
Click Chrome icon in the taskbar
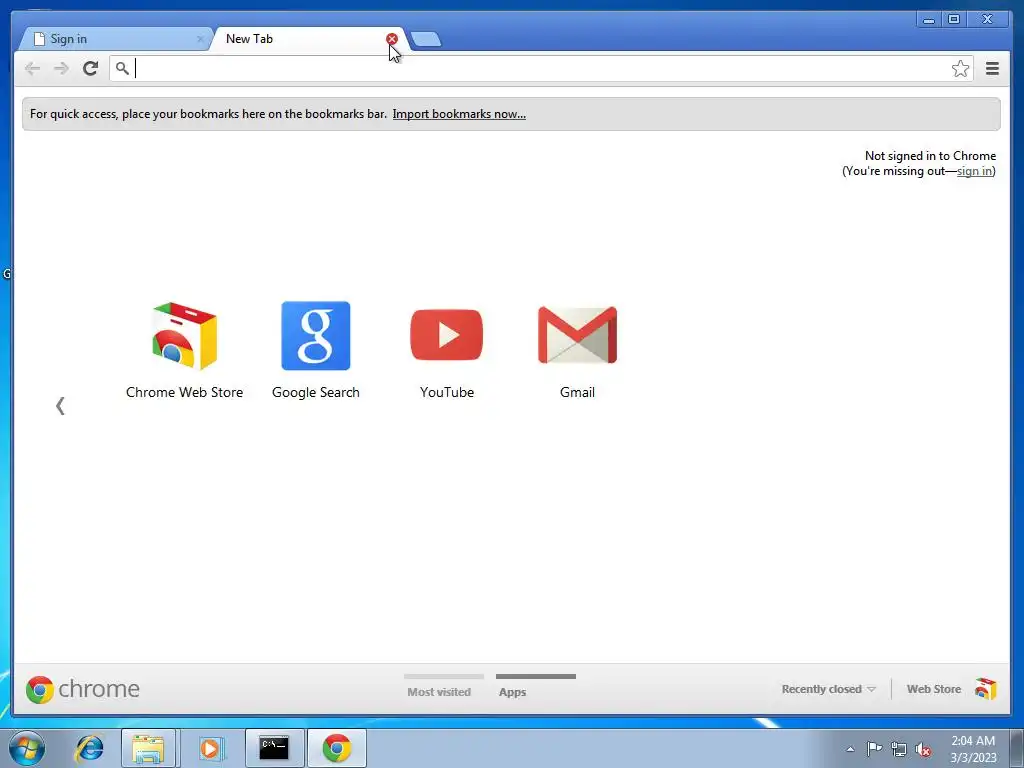(337, 748)
